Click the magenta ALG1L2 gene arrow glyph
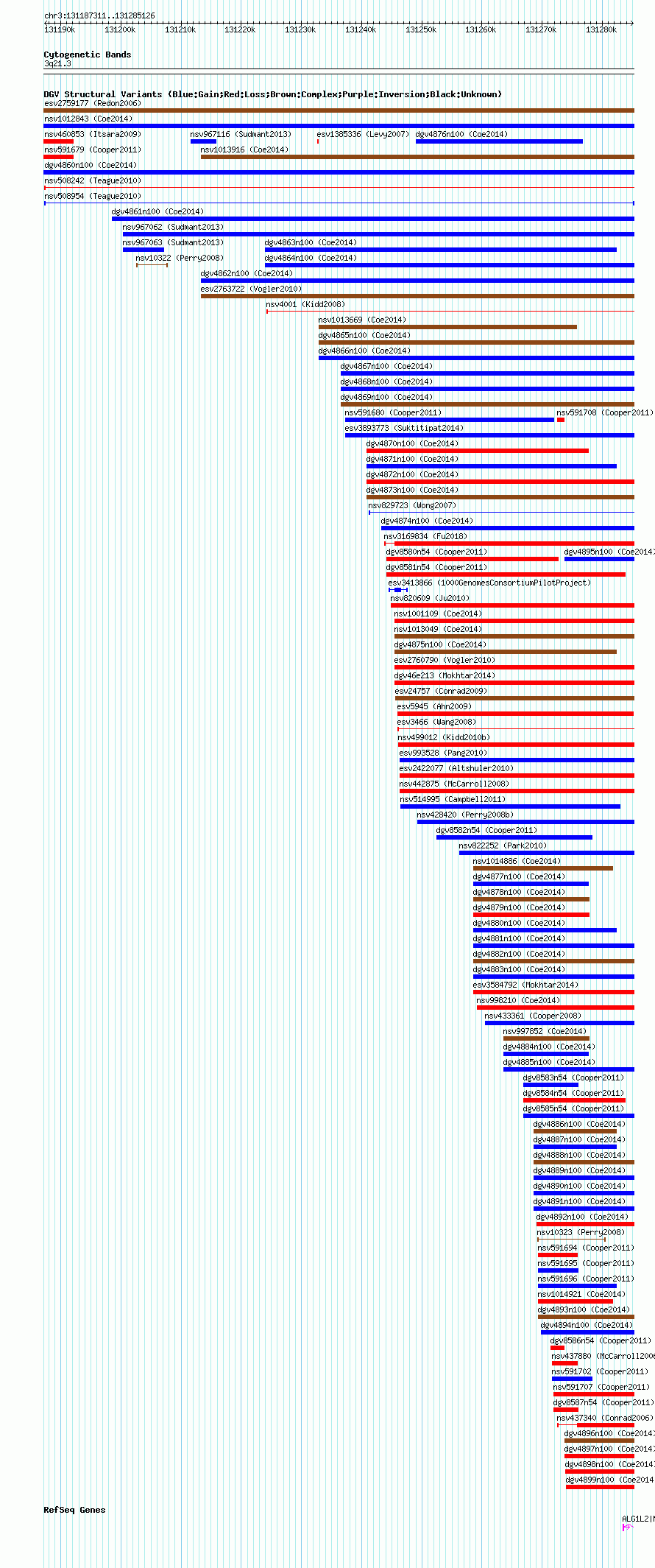 point(627,1527)
